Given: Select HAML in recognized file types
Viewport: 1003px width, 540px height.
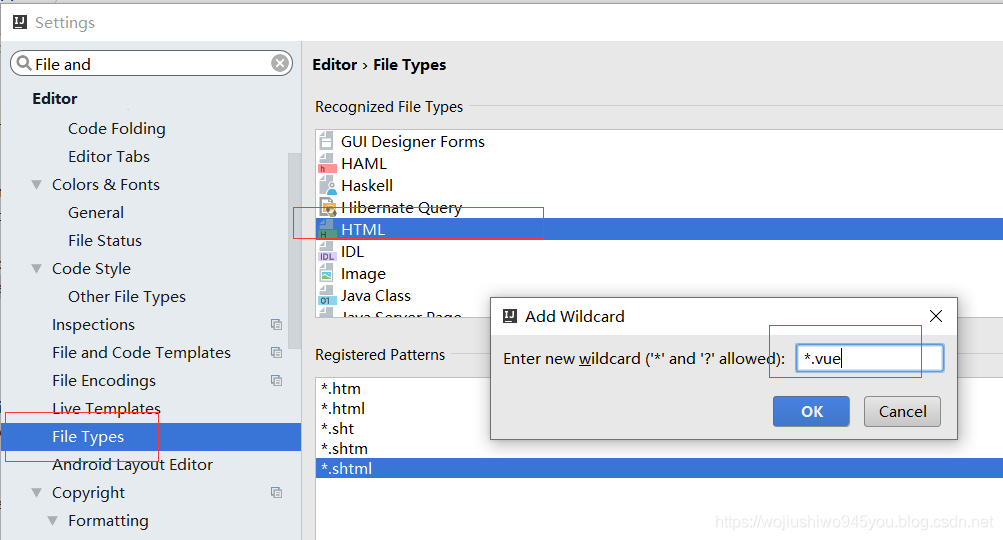Looking at the screenshot, I should coord(364,164).
